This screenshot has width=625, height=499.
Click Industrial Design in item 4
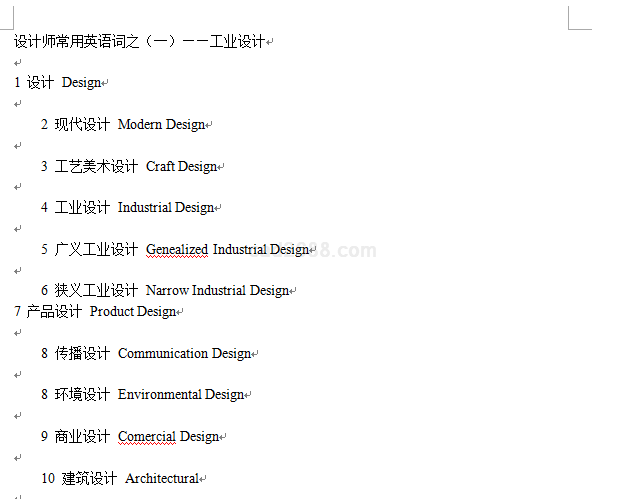(166, 208)
